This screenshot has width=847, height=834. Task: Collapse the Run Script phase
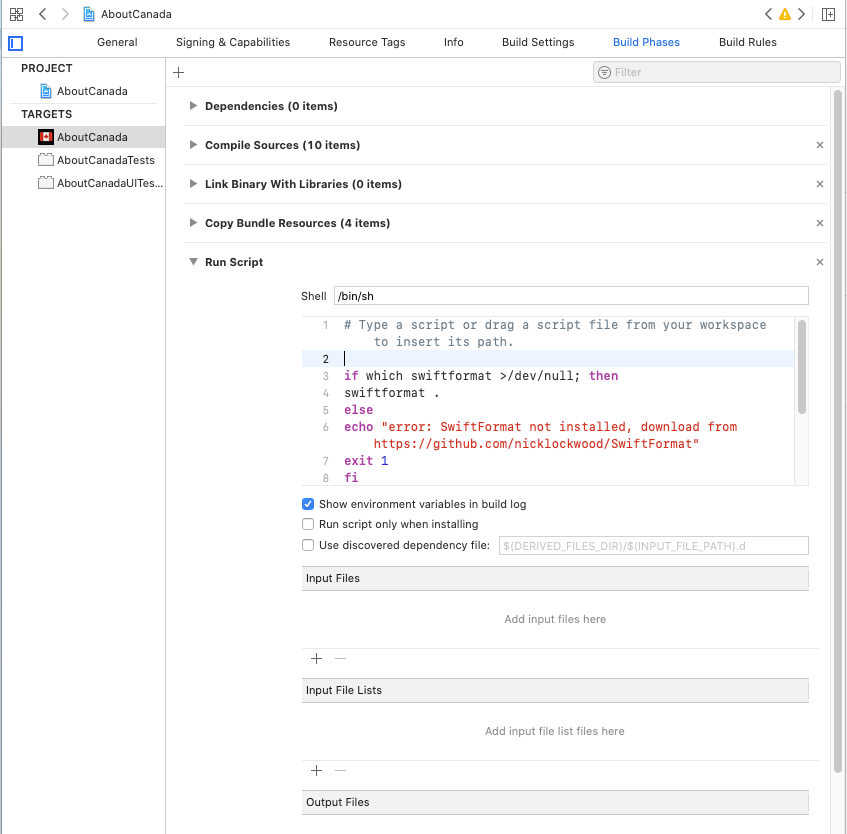[193, 262]
